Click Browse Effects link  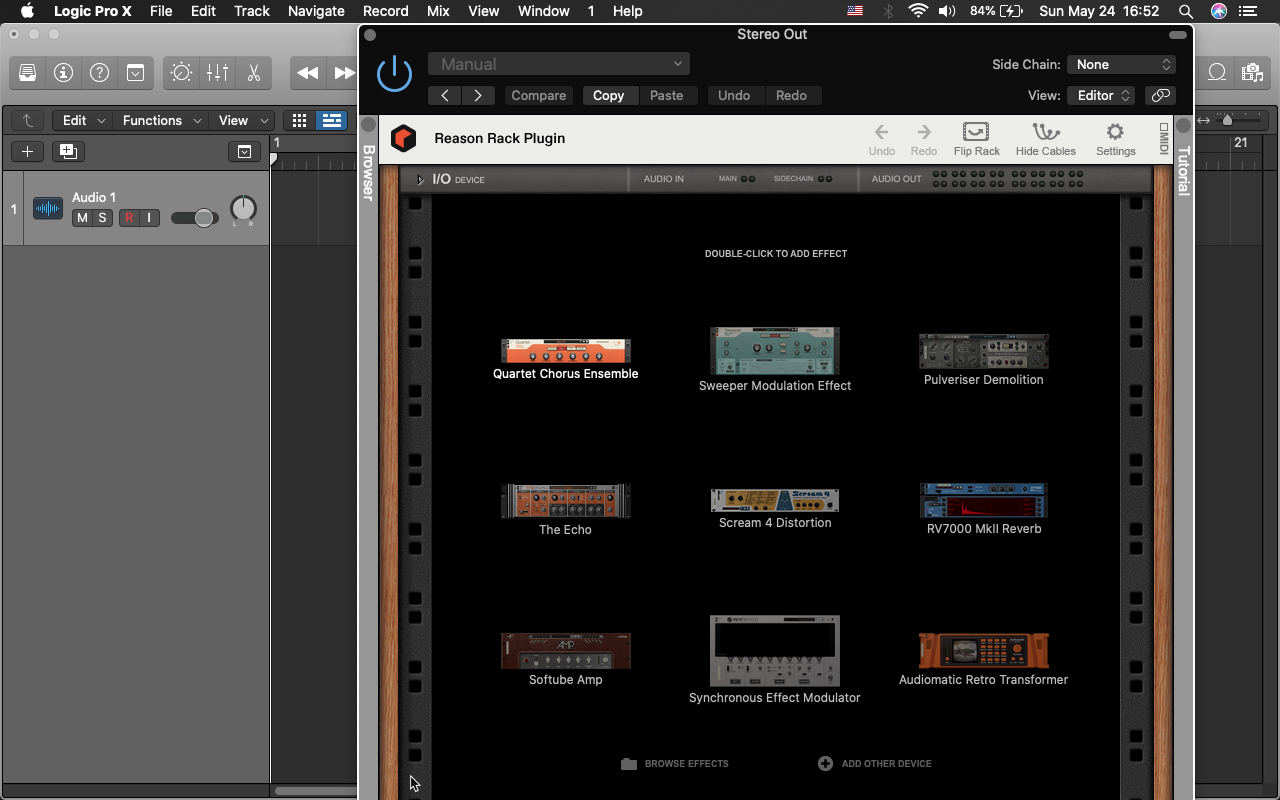pos(675,764)
